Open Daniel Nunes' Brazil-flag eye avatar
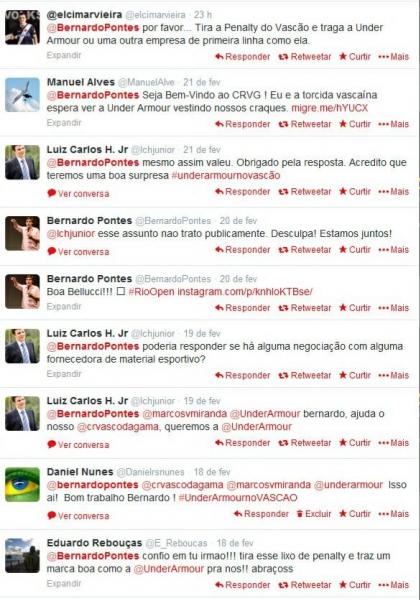This screenshot has width=420, height=600. [22, 484]
